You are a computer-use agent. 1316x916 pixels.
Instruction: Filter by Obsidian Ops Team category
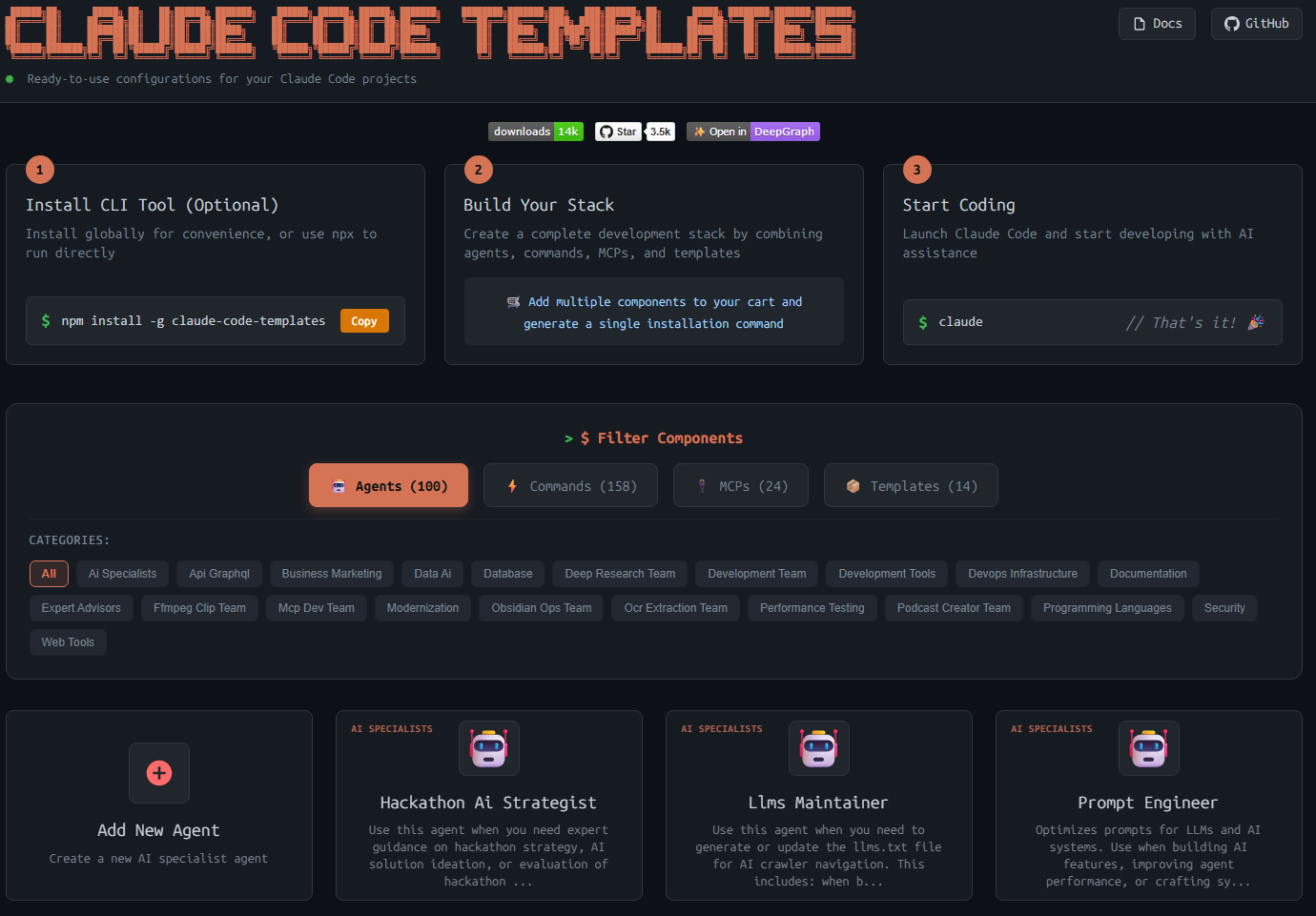coord(542,608)
